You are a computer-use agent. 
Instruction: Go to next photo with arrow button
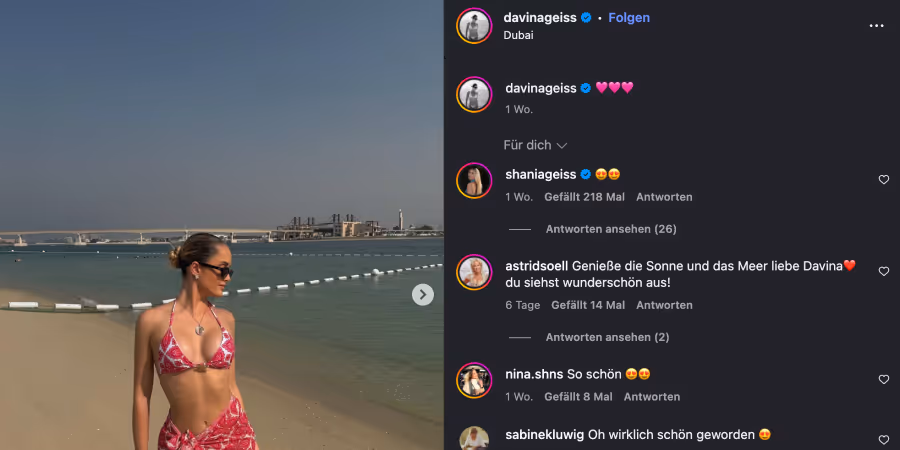click(x=422, y=294)
